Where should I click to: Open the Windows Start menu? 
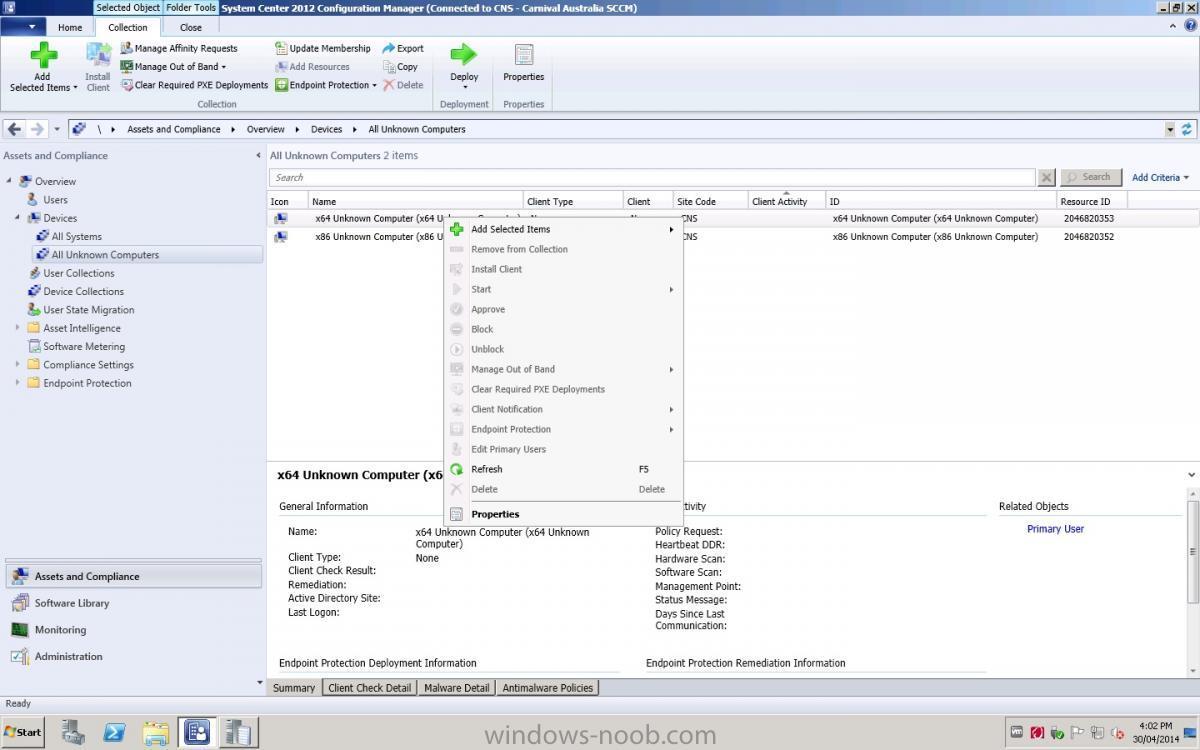(x=22, y=732)
